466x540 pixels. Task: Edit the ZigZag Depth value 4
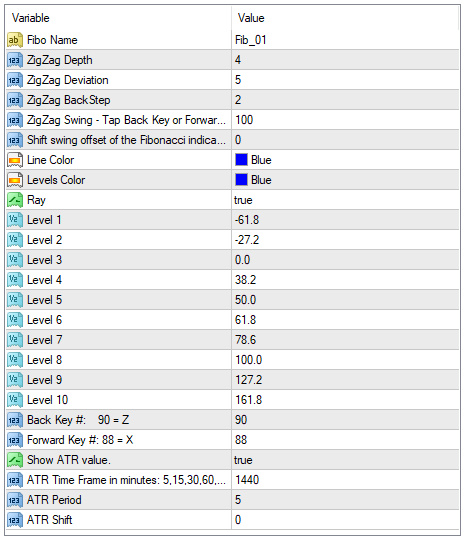238,60
